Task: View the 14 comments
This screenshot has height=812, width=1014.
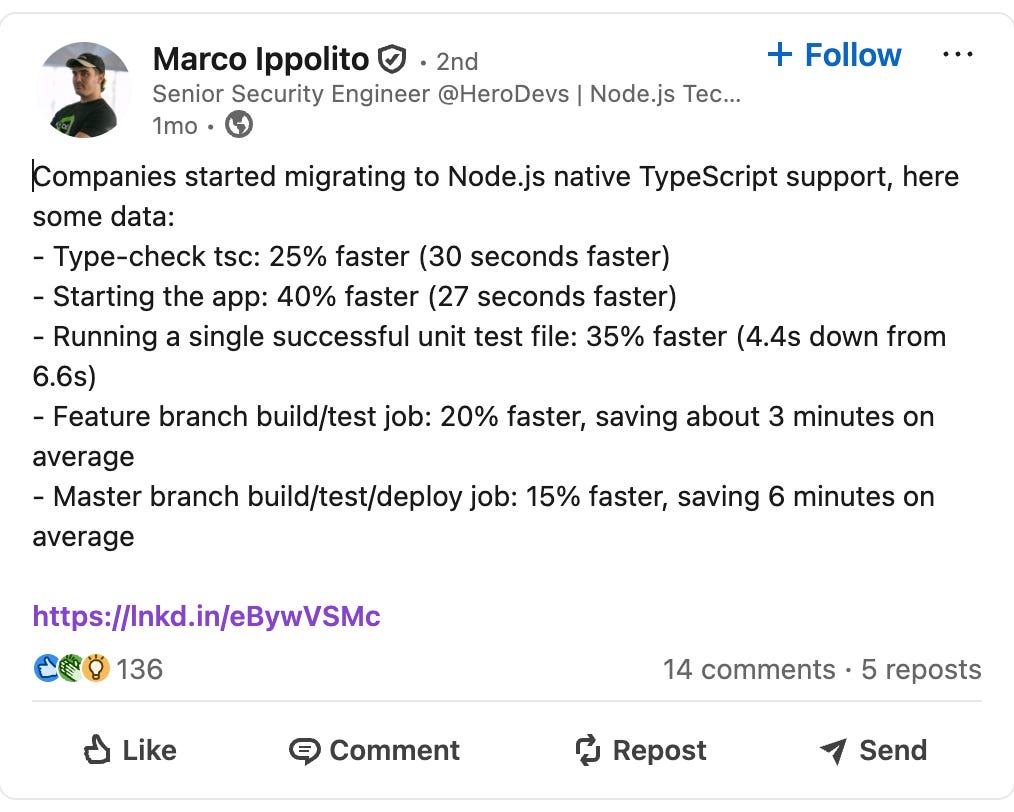Action: [x=751, y=670]
